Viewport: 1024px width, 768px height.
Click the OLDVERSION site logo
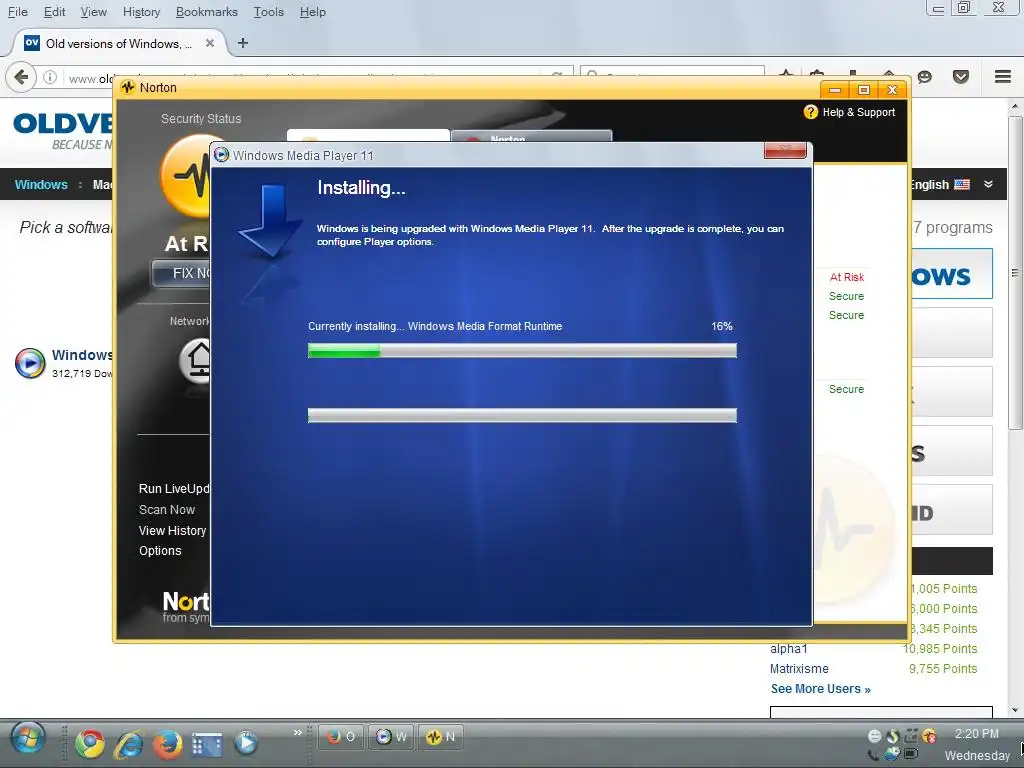click(63, 123)
